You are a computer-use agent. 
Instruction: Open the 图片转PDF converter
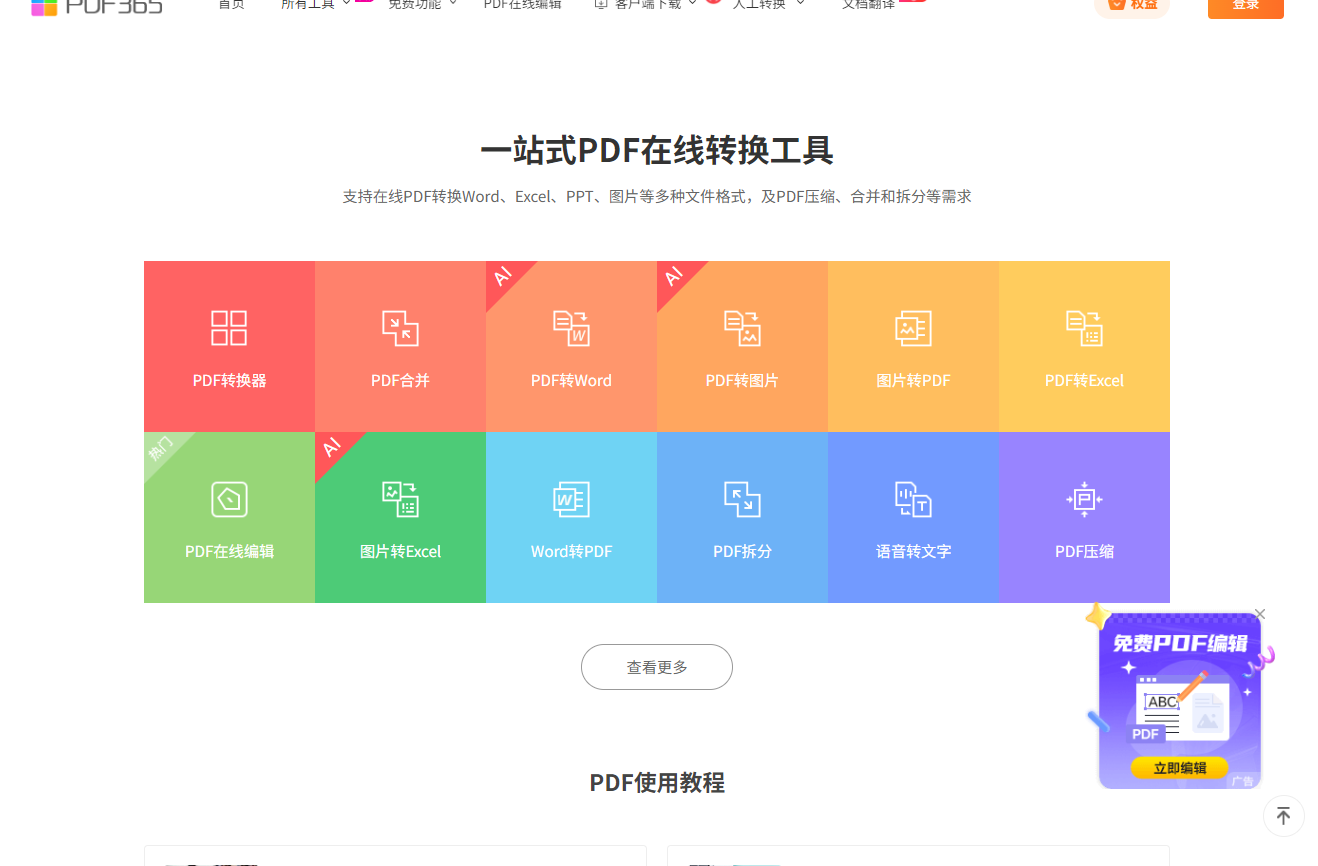click(913, 347)
